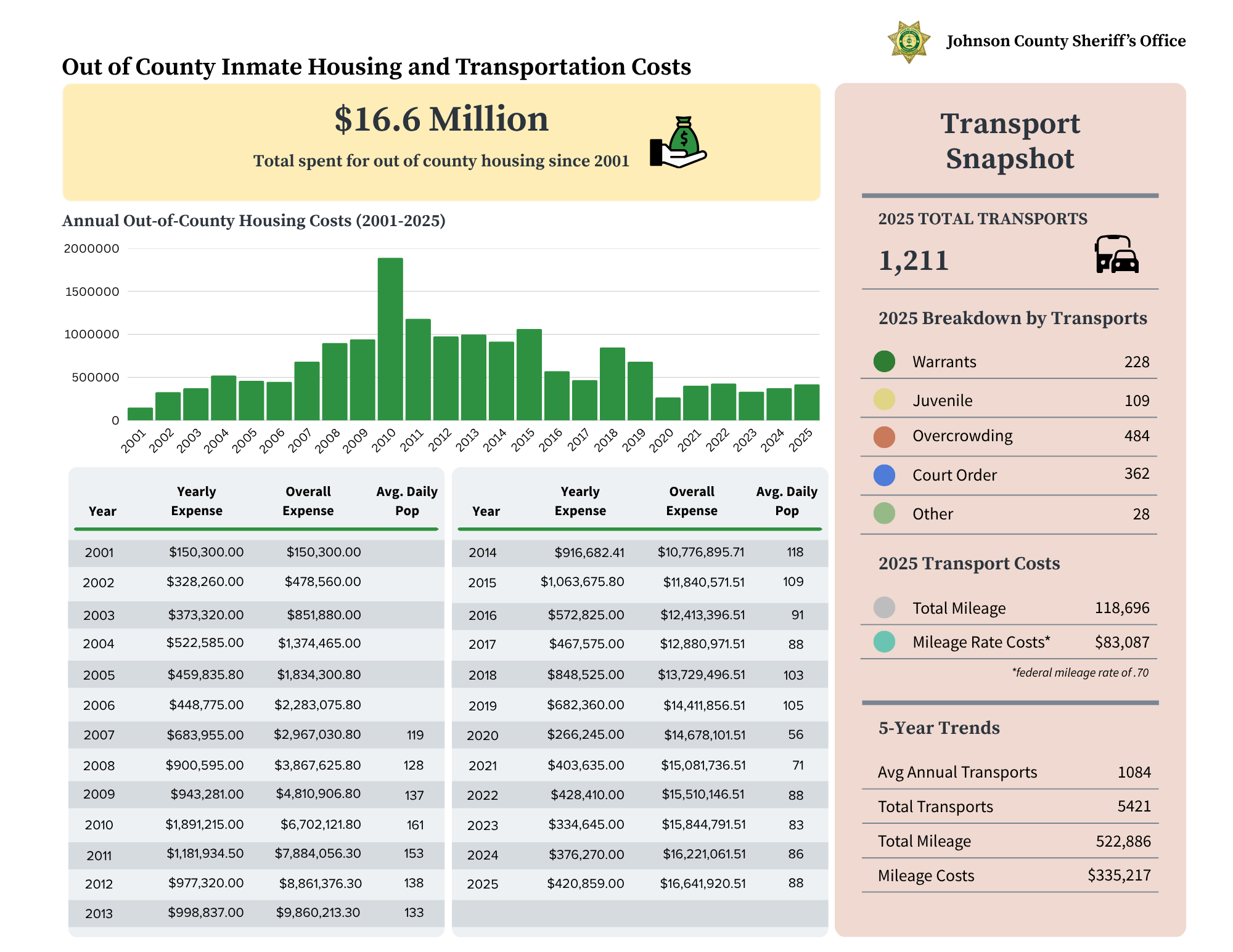Click the federal mileage rate footnote
This screenshot has width=1233, height=952.
pos(1080,672)
